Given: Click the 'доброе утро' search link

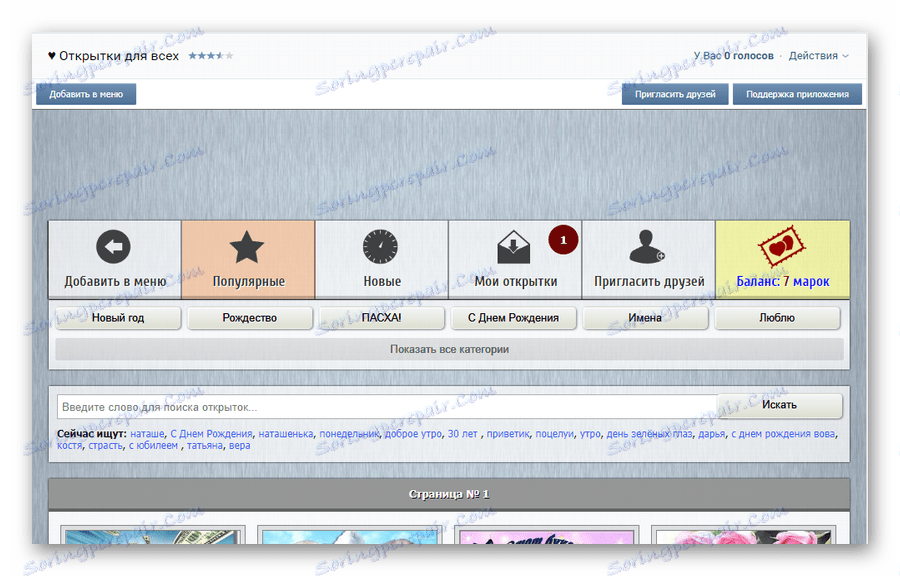Looking at the screenshot, I should [x=413, y=434].
